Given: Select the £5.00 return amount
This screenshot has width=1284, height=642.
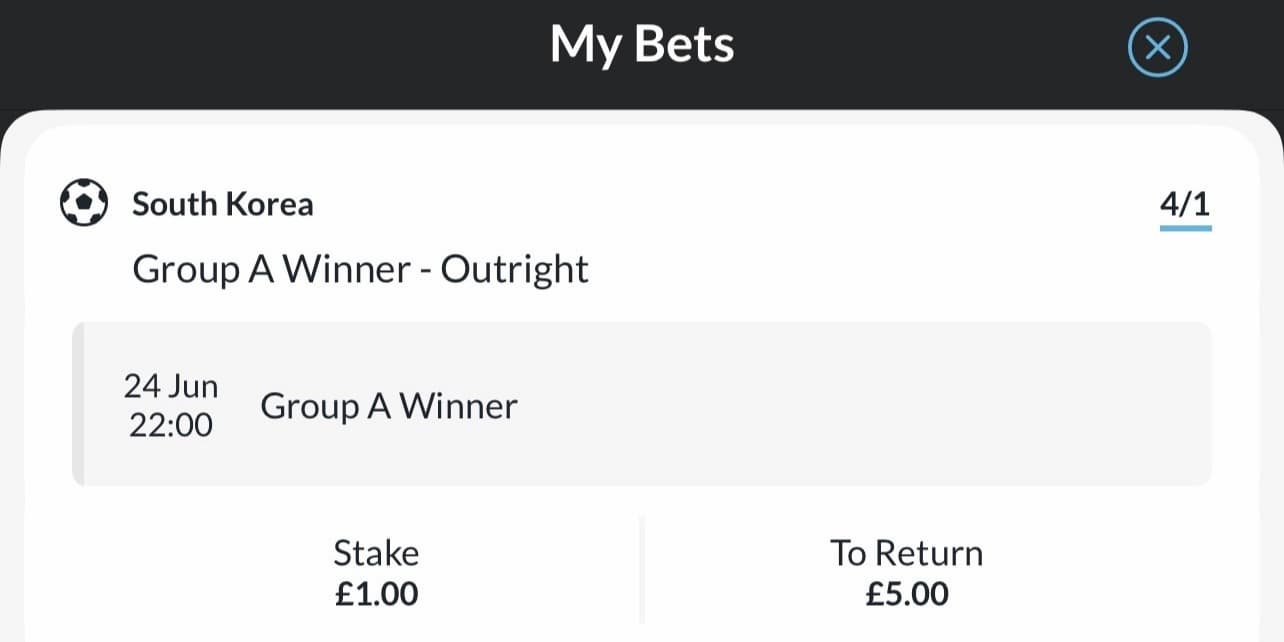Looking at the screenshot, I should click(x=906, y=594).
